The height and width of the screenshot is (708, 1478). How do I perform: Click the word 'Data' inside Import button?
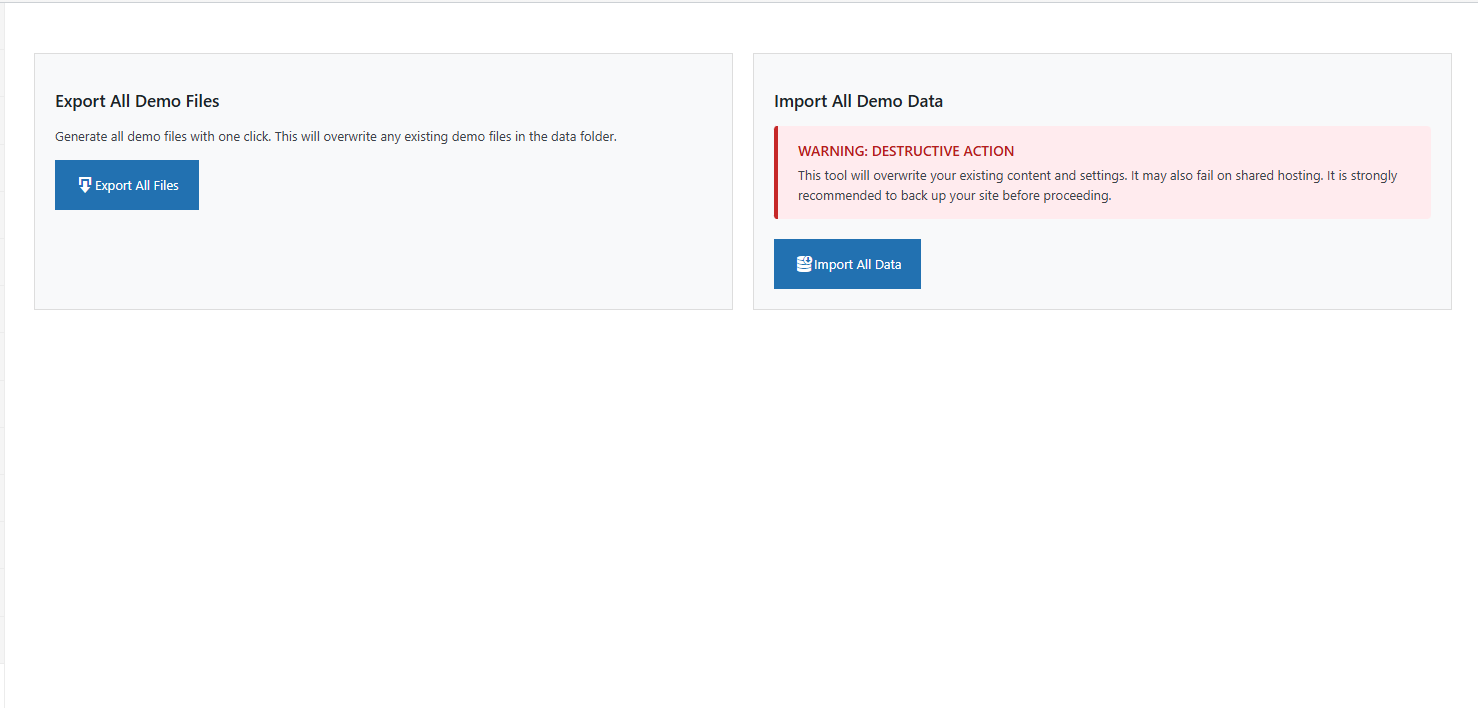(x=887, y=264)
